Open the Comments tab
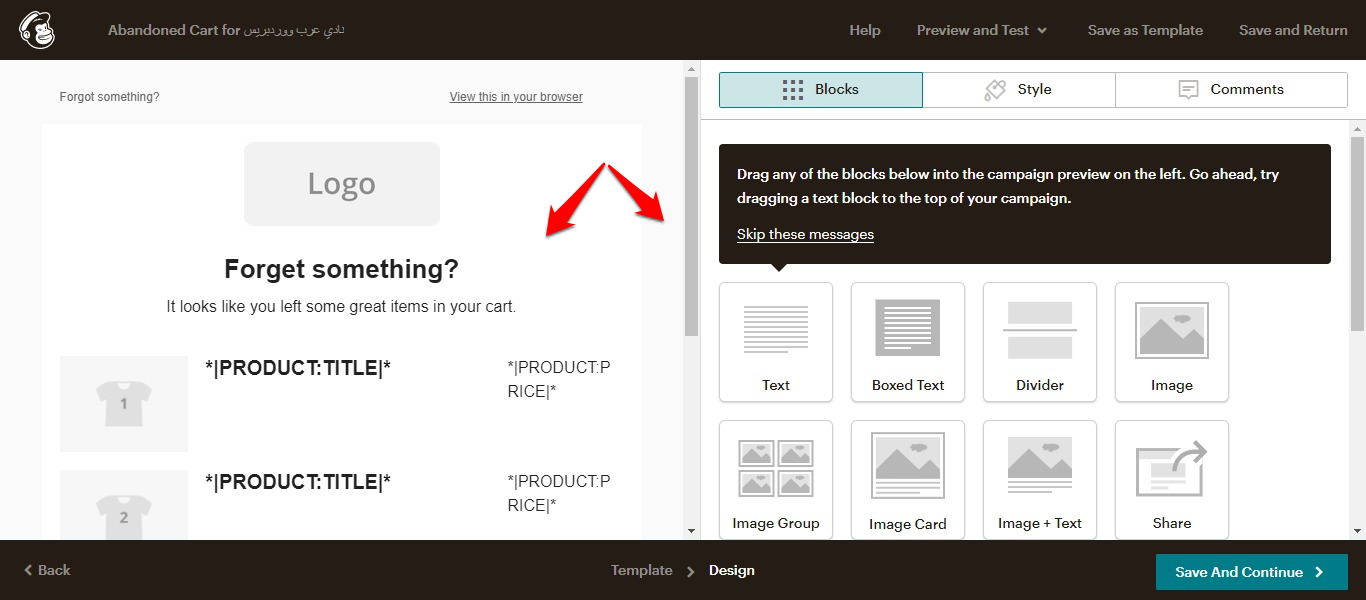 [1231, 89]
